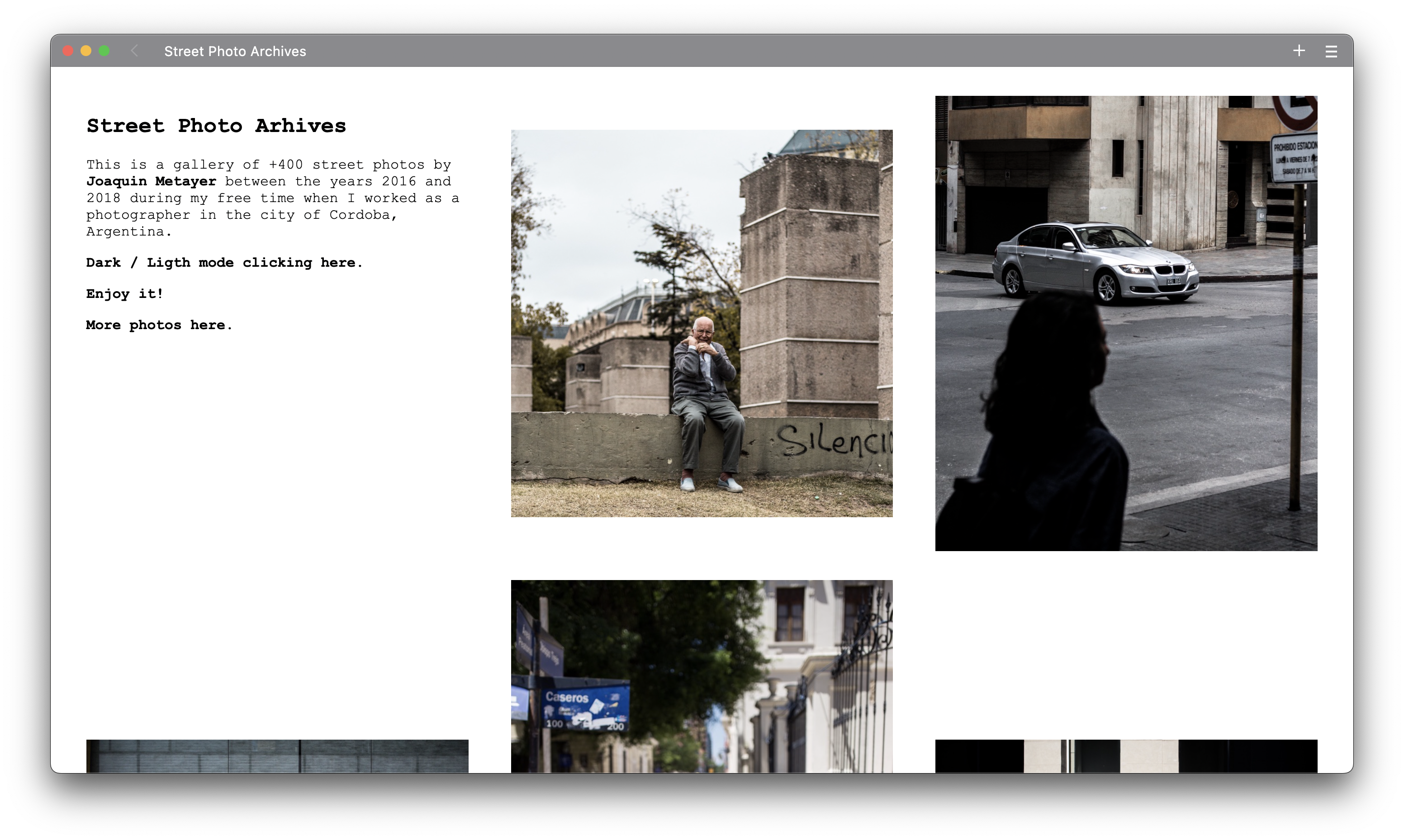
Task: Open the Caseros street sign photo
Action: tap(702, 676)
